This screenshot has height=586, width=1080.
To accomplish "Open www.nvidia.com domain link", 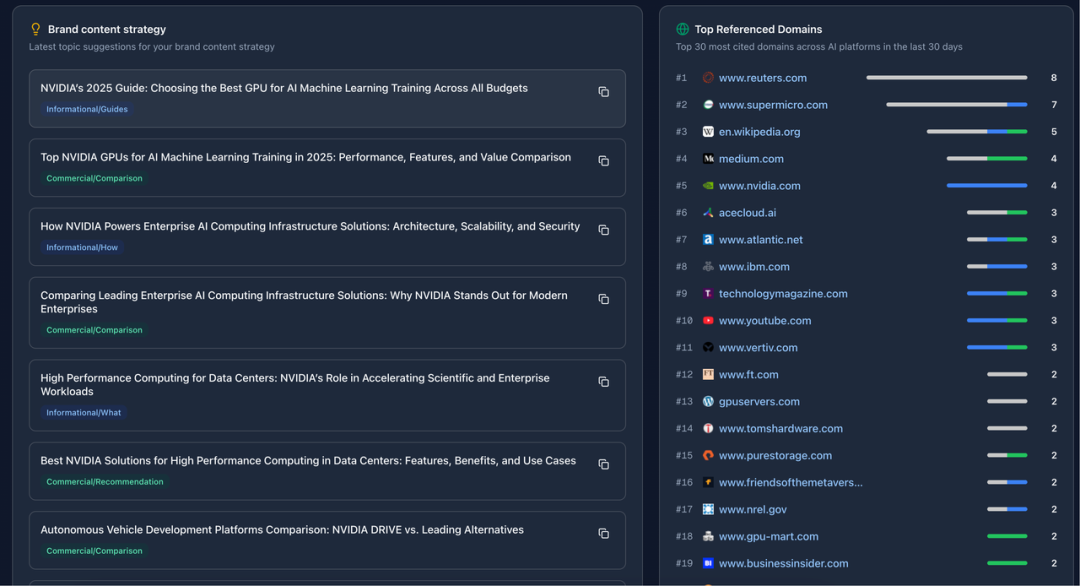I will point(759,186).
